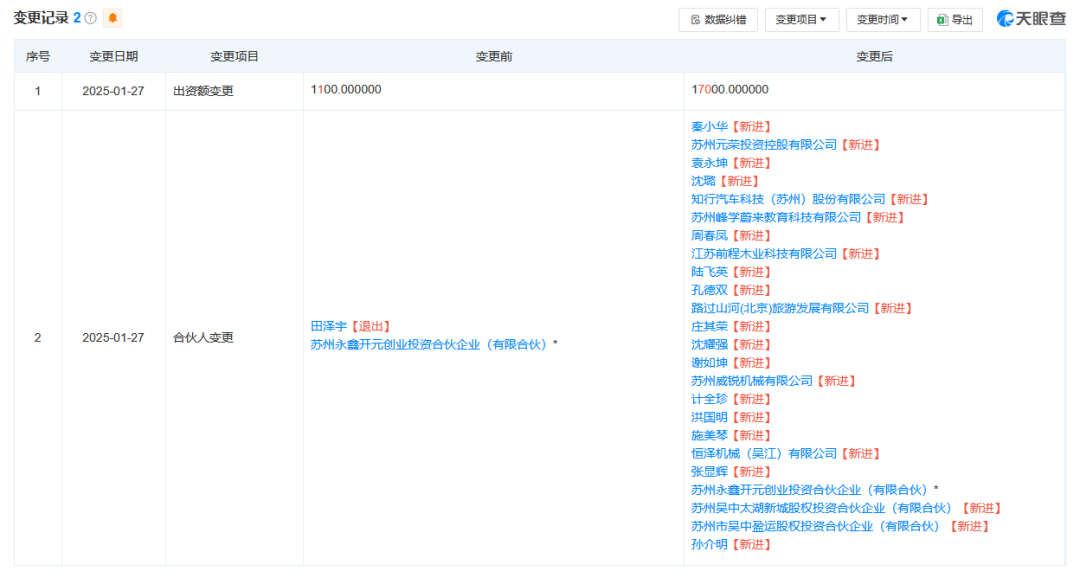Open the 变更项目 dropdown filter
The height and width of the screenshot is (584, 1080).
click(802, 19)
